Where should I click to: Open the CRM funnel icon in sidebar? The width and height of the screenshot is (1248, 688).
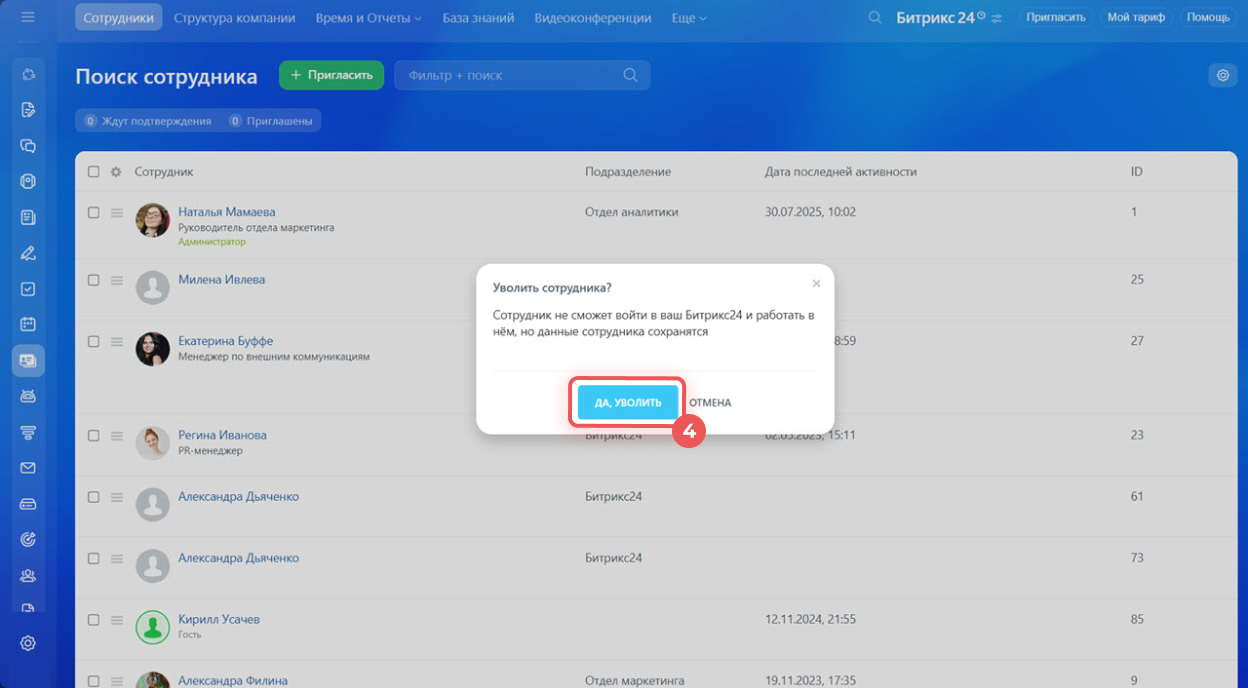pos(28,432)
